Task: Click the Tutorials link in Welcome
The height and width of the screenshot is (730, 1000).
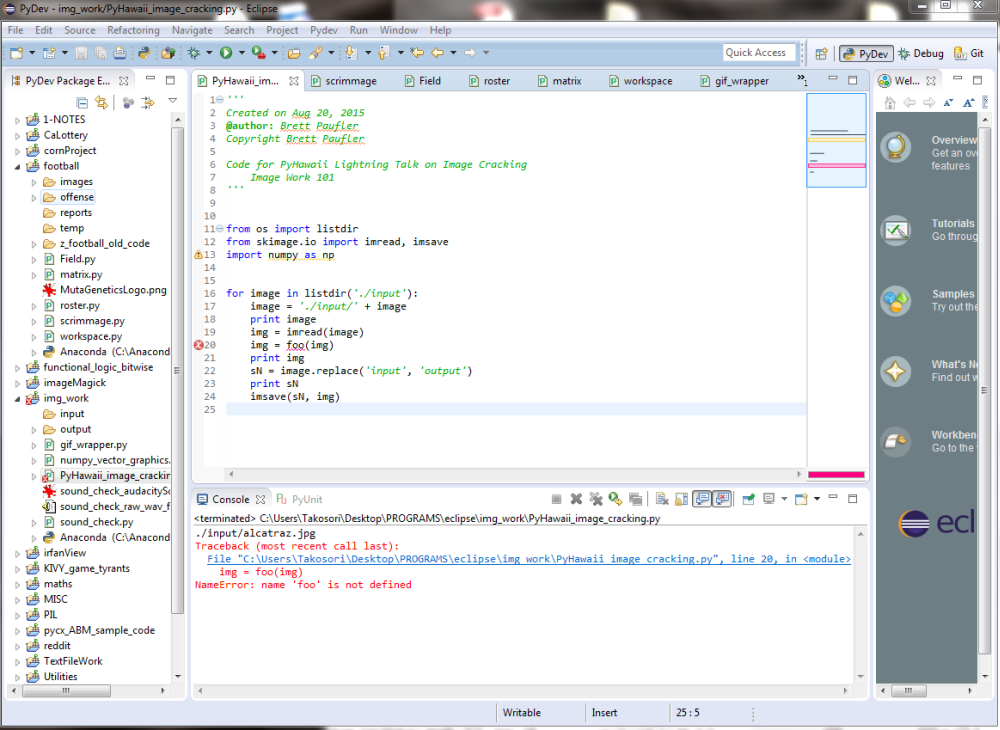Action: [x=953, y=224]
